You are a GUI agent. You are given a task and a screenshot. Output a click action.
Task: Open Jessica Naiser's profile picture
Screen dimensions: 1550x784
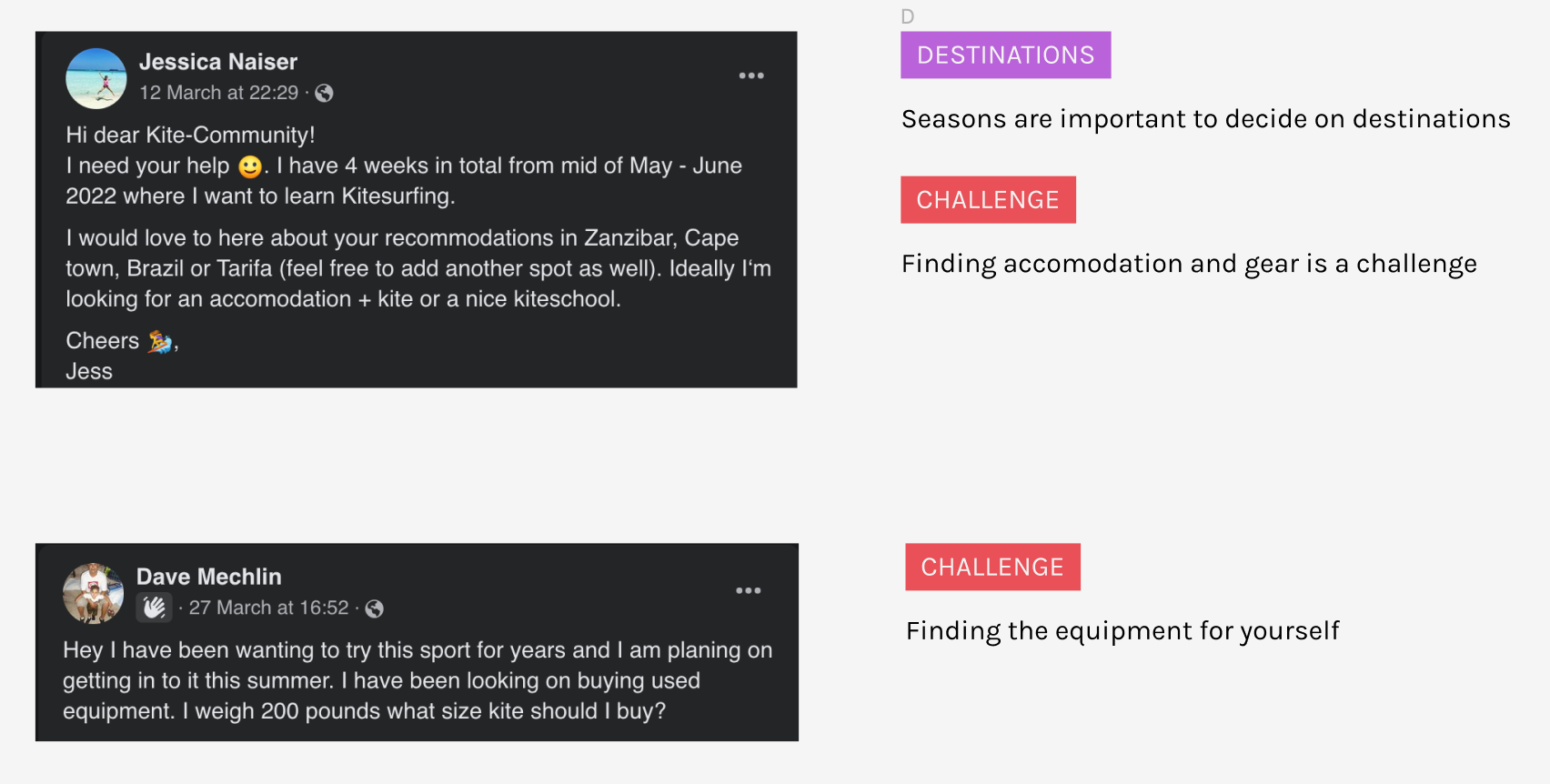point(96,78)
